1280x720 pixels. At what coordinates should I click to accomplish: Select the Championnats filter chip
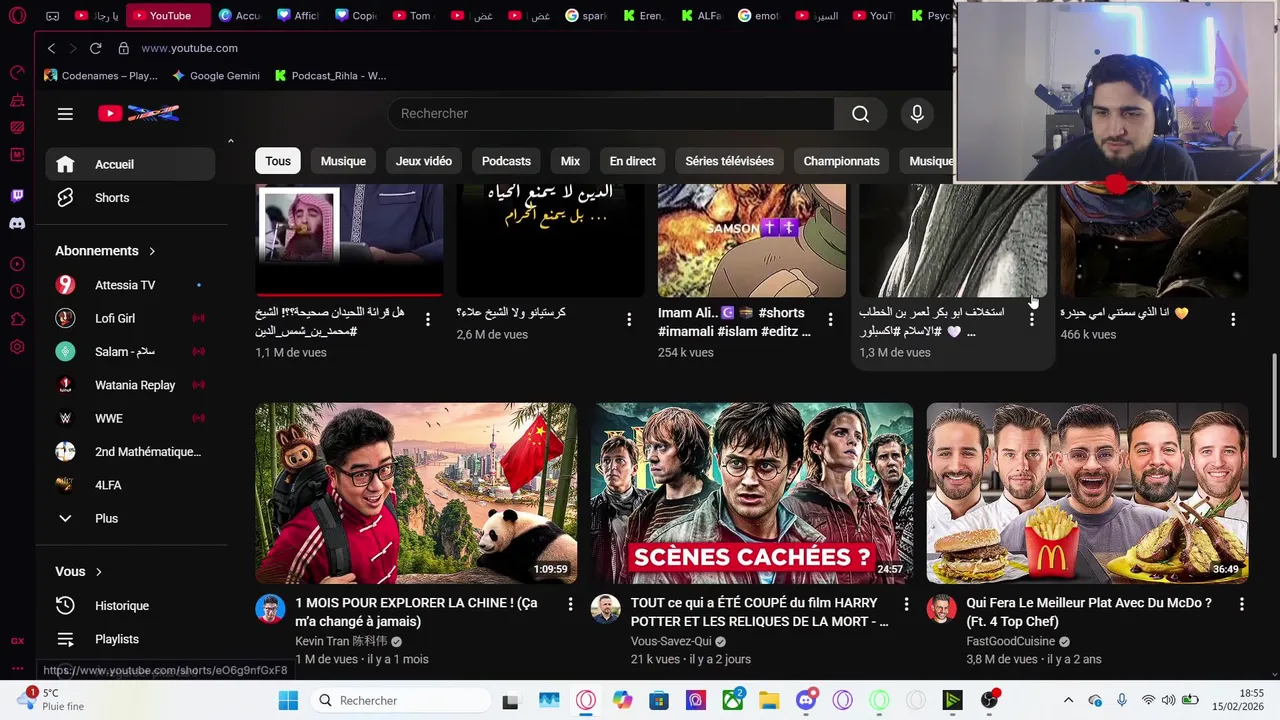click(841, 161)
